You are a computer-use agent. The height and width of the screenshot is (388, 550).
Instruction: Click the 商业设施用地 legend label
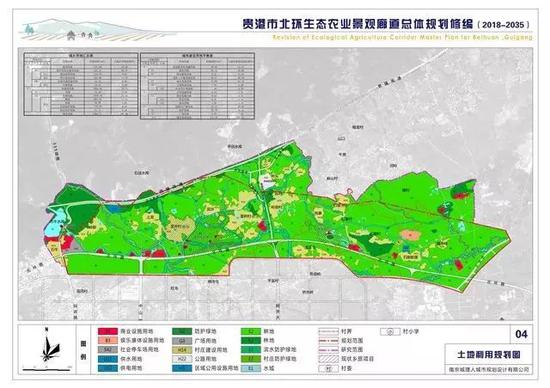pyautogui.click(x=137, y=332)
